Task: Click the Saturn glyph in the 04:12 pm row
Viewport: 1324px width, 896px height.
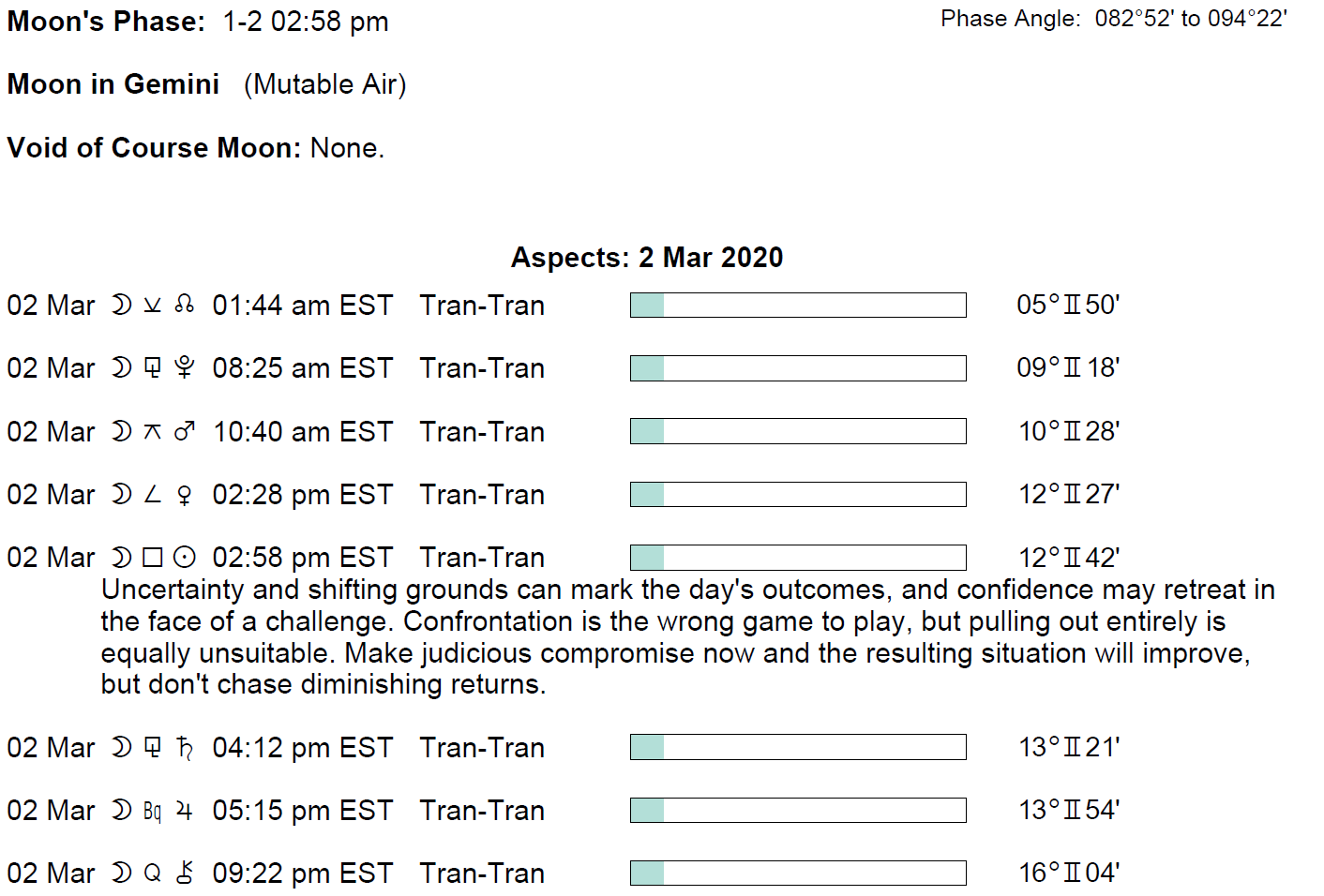Action: point(185,748)
